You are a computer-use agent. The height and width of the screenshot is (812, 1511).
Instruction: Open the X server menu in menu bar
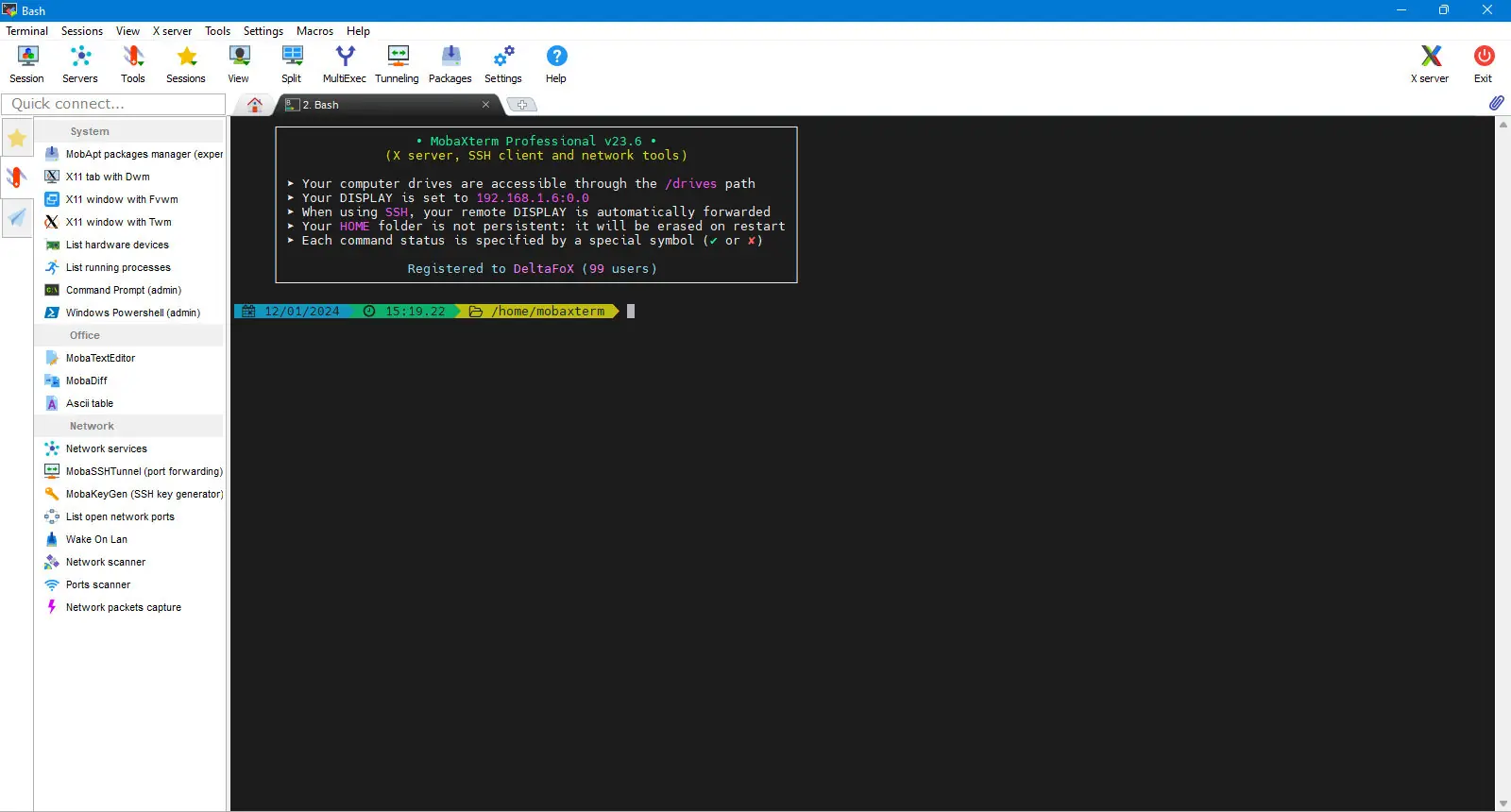[x=172, y=31]
